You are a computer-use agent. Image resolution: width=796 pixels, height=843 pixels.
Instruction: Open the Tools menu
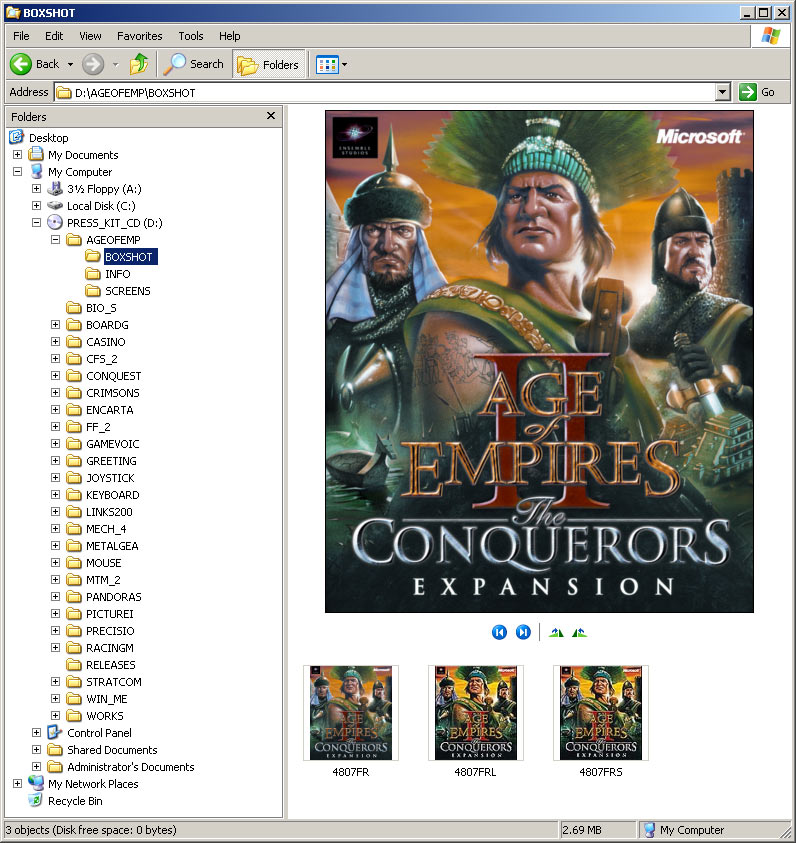click(190, 36)
